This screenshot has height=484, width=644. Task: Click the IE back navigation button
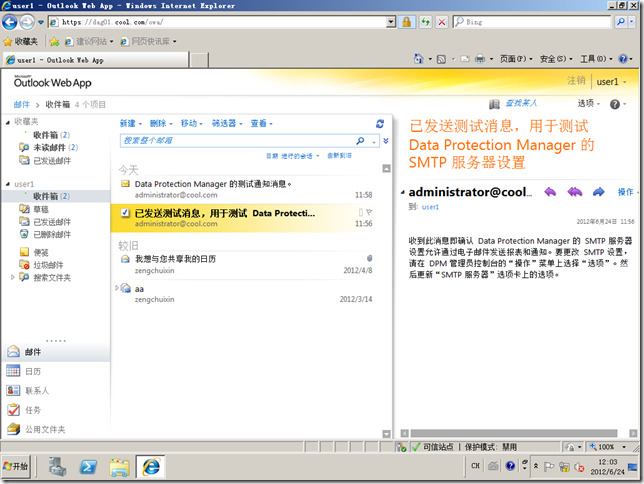[x=10, y=22]
